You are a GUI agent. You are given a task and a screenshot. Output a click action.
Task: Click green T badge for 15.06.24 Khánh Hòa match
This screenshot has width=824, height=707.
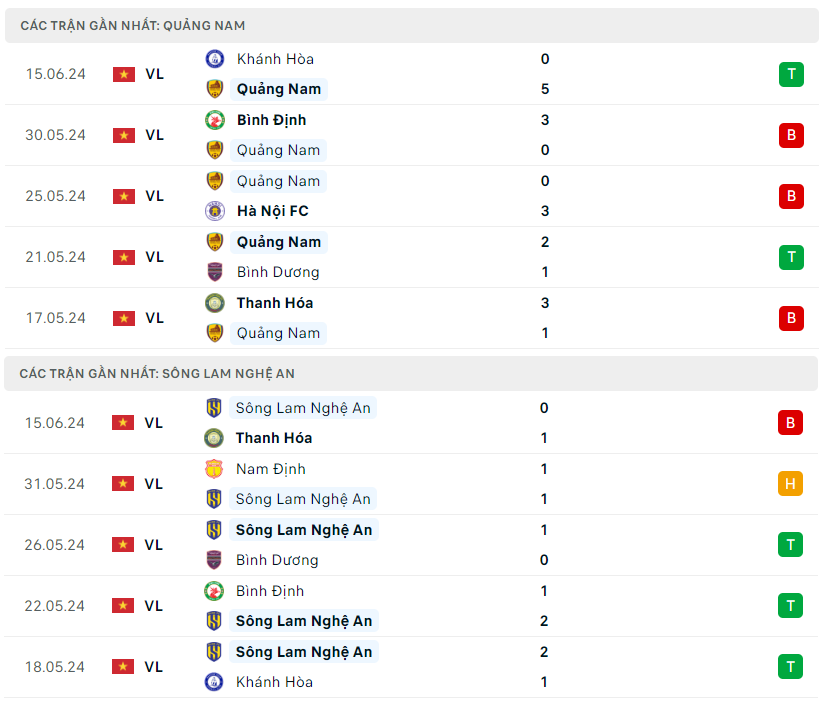coord(791,74)
